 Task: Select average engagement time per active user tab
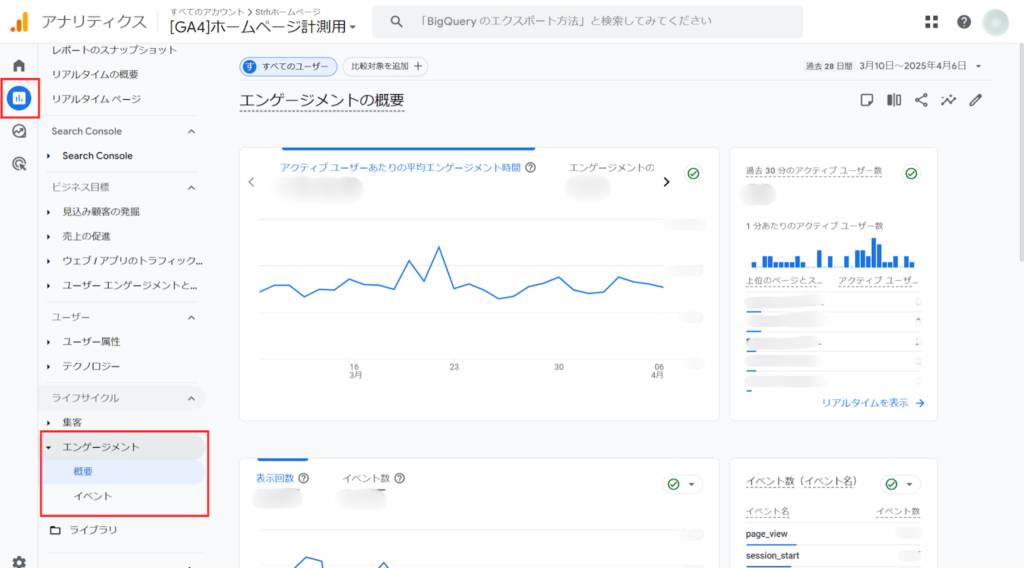coord(400,167)
